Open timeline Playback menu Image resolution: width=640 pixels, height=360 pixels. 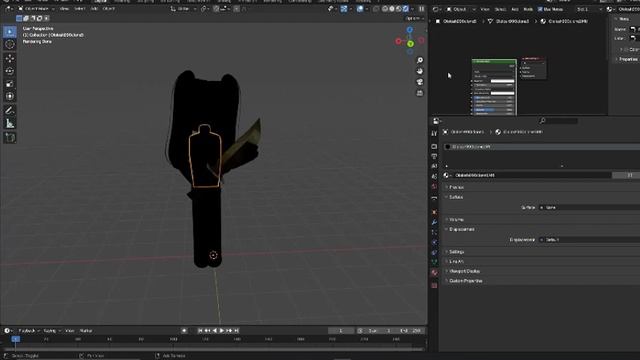point(28,331)
